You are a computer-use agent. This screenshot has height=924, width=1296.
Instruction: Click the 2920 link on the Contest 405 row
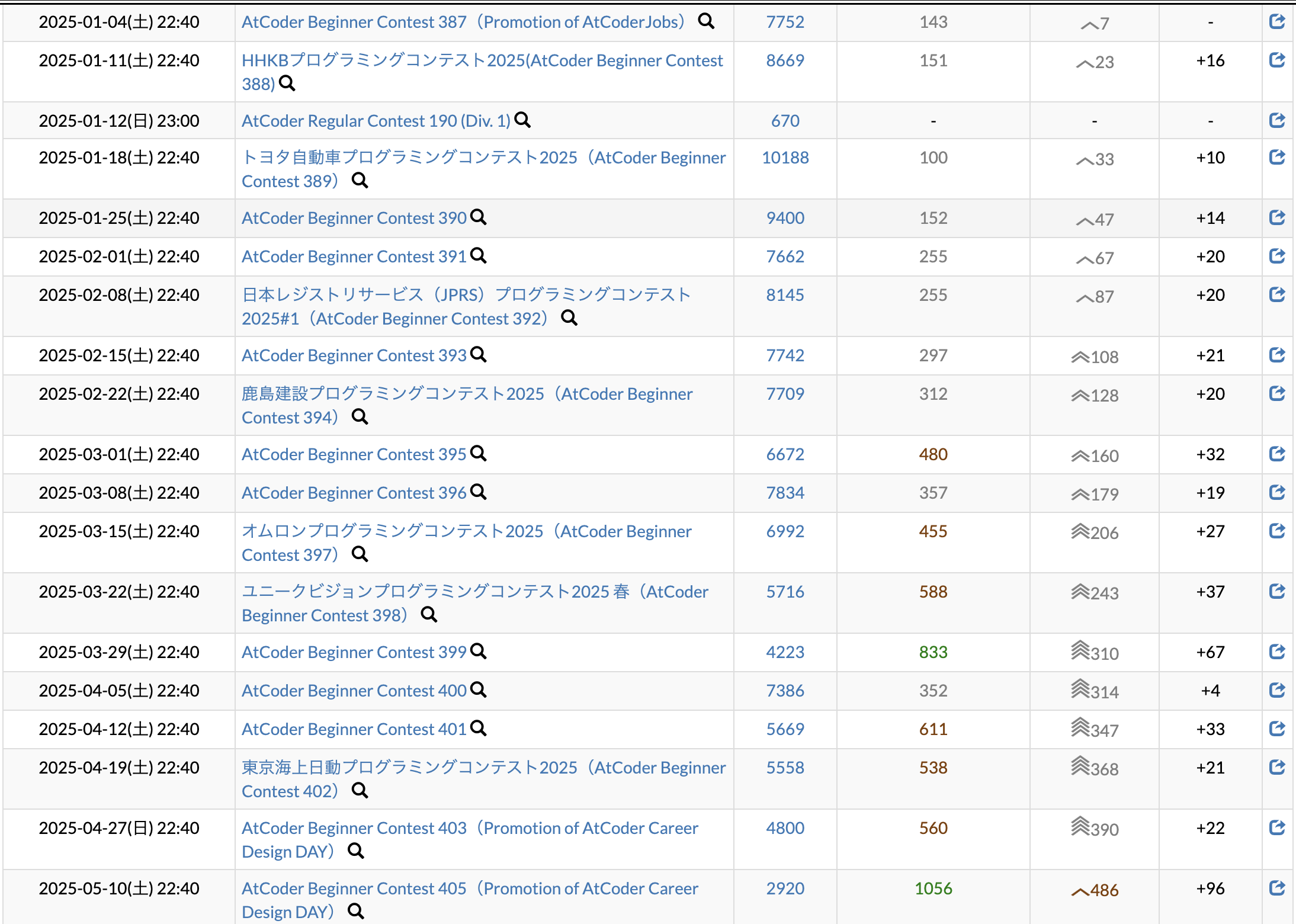point(785,888)
